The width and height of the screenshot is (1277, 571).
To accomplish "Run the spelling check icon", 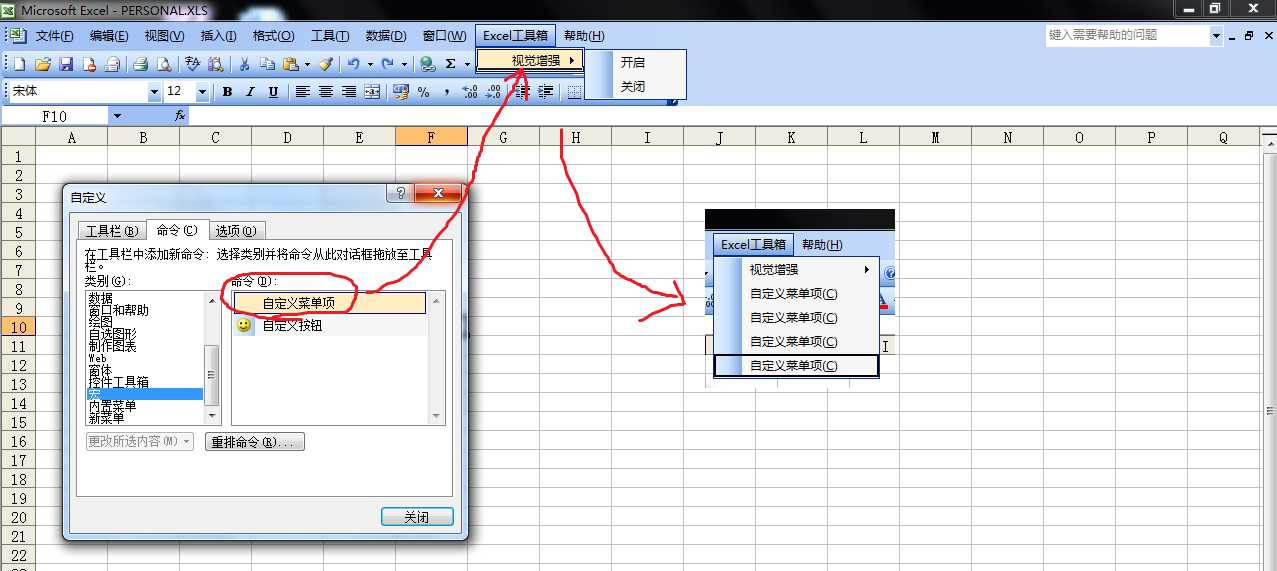I will click(x=193, y=64).
